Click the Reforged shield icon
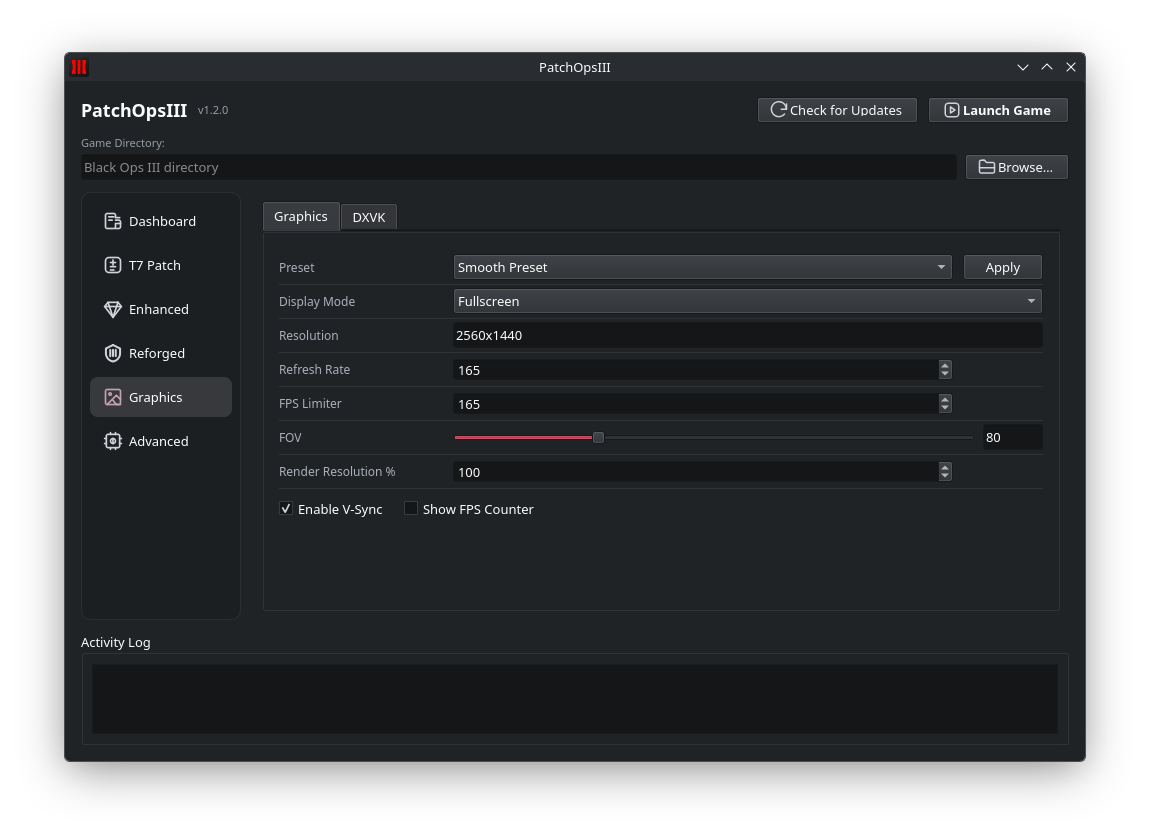This screenshot has width=1150, height=838. tap(112, 353)
